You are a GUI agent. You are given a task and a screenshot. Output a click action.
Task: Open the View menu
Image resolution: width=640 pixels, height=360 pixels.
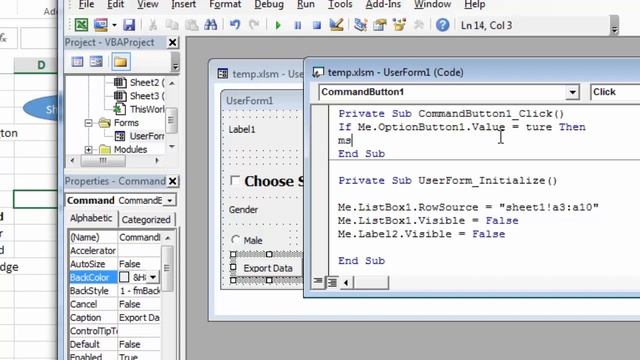click(x=147, y=4)
